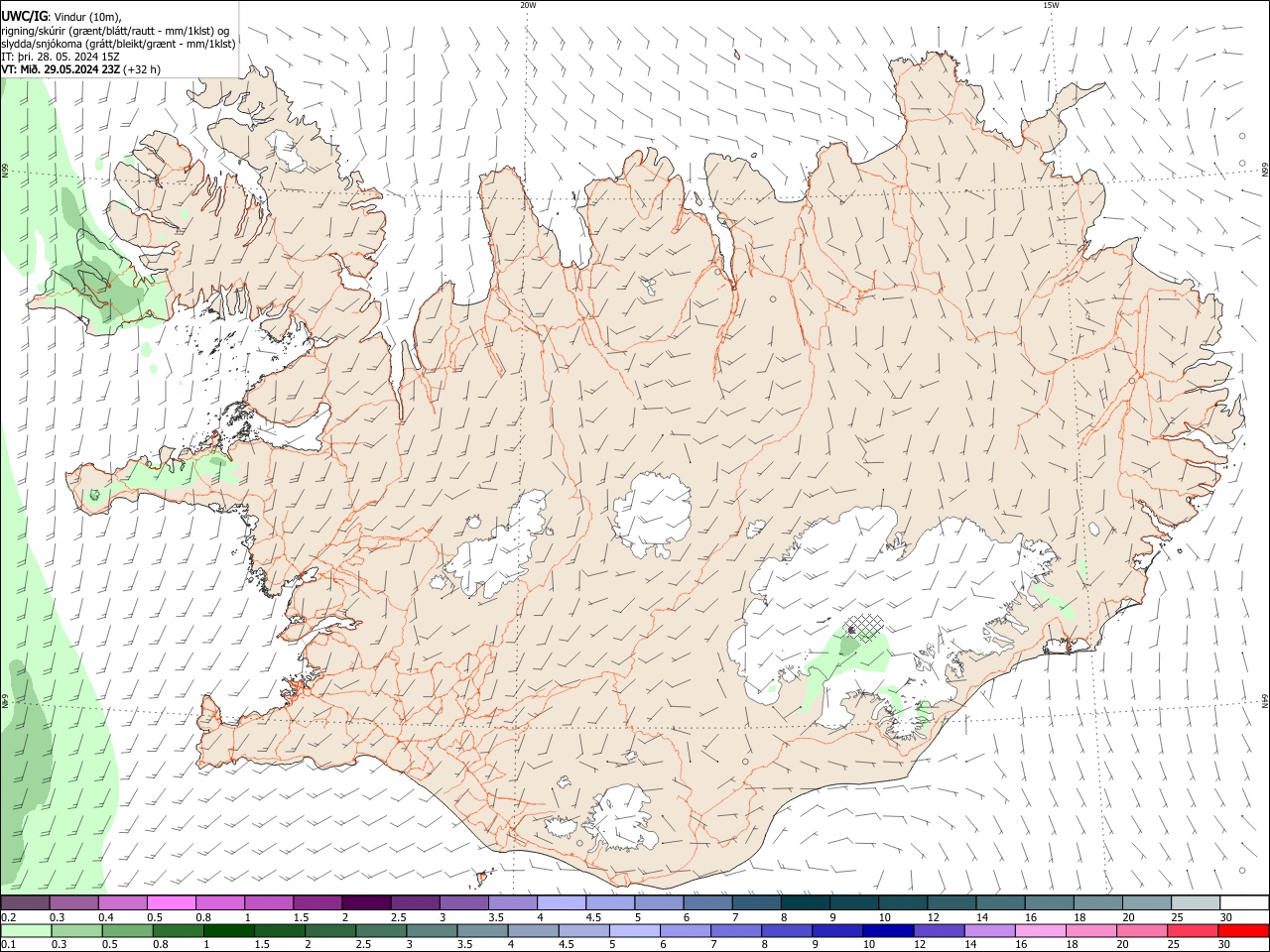Pick the lower scale swatch between 6 and 7

pos(686,930)
